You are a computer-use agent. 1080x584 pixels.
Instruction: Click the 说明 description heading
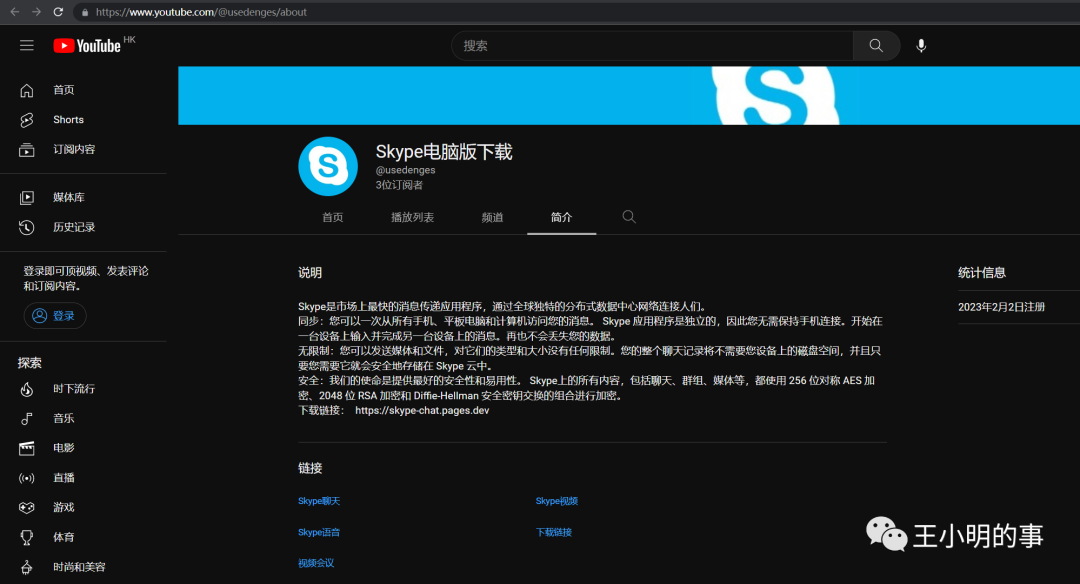[x=310, y=273]
